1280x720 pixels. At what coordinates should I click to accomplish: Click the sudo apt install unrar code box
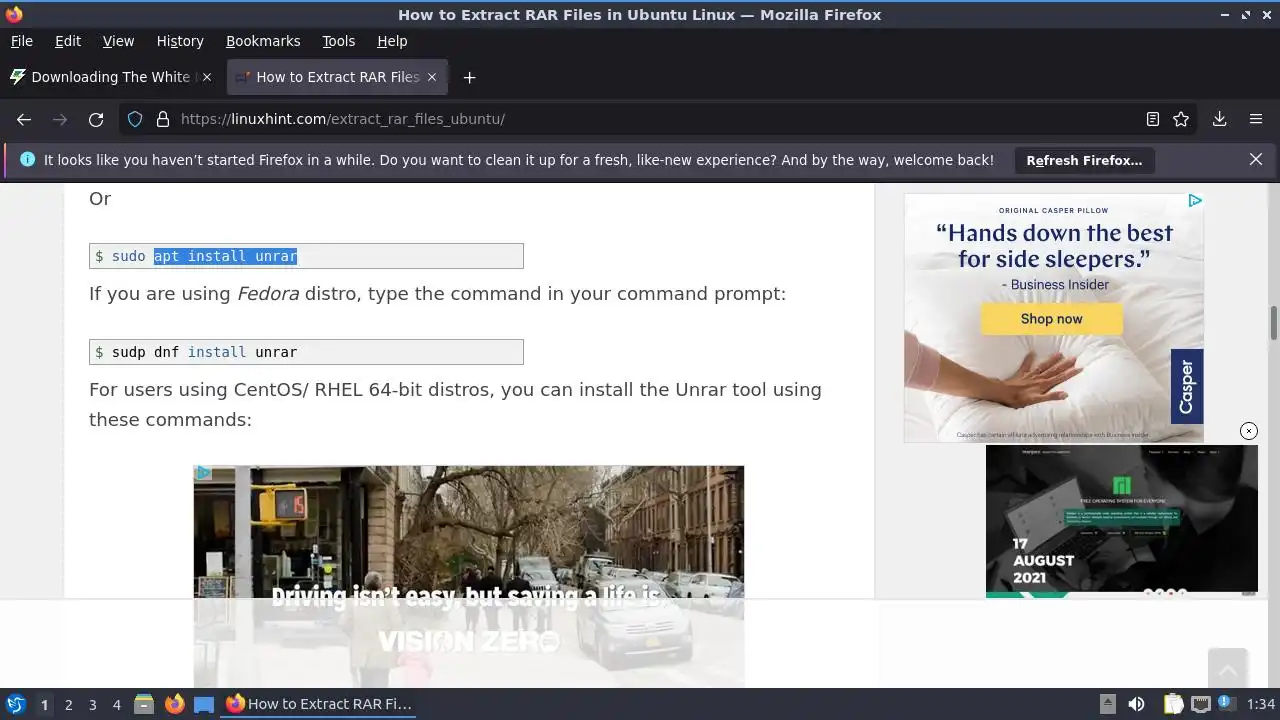(x=306, y=256)
